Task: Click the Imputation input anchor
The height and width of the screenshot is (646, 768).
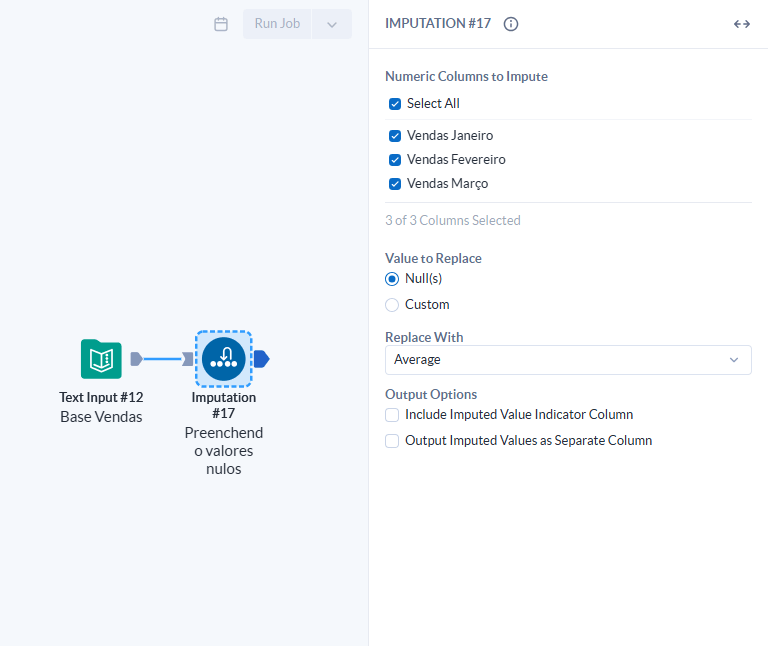Action: click(188, 359)
